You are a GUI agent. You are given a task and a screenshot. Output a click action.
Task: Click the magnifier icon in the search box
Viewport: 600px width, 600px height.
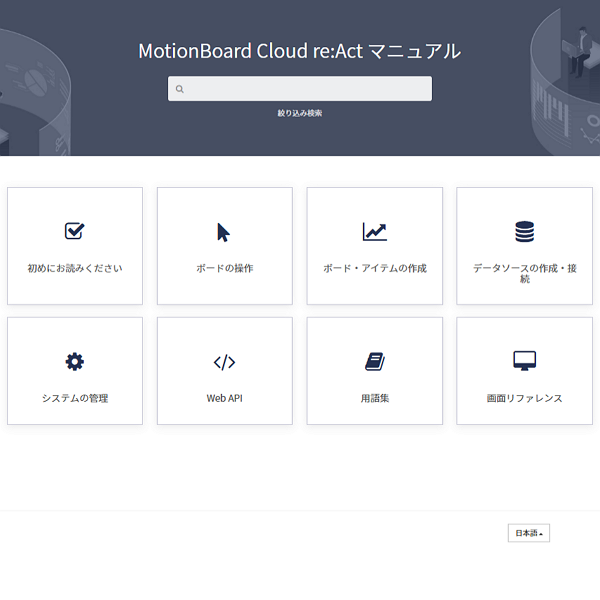click(180, 89)
